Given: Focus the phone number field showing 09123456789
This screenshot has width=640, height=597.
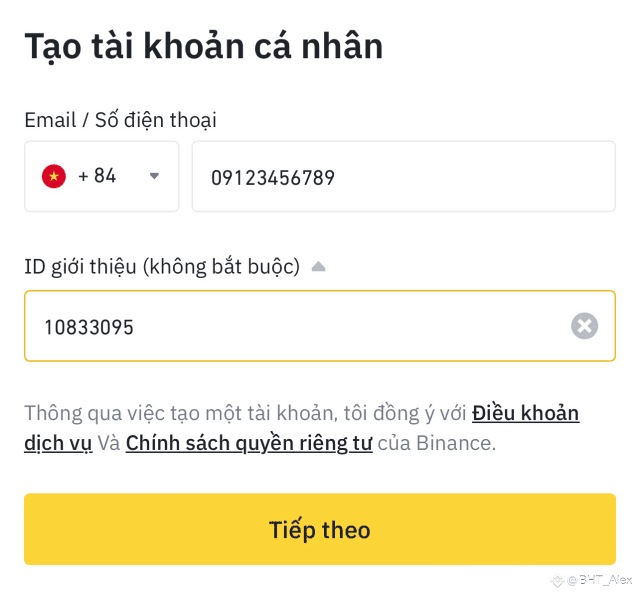Looking at the screenshot, I should click(x=403, y=176).
